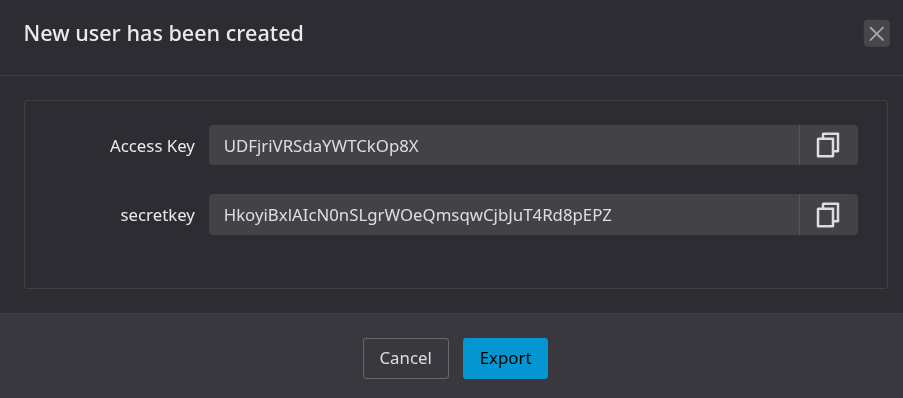903x398 pixels.
Task: Focus the secretkey text field
Action: coord(504,215)
